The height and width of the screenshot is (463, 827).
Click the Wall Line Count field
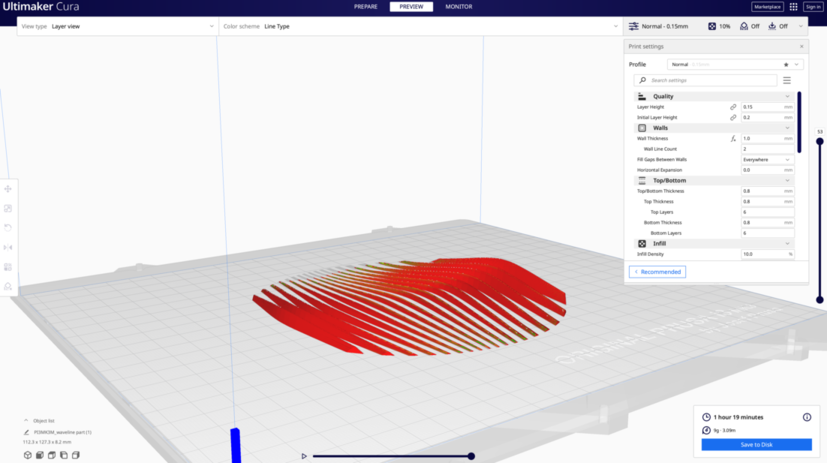click(x=767, y=149)
